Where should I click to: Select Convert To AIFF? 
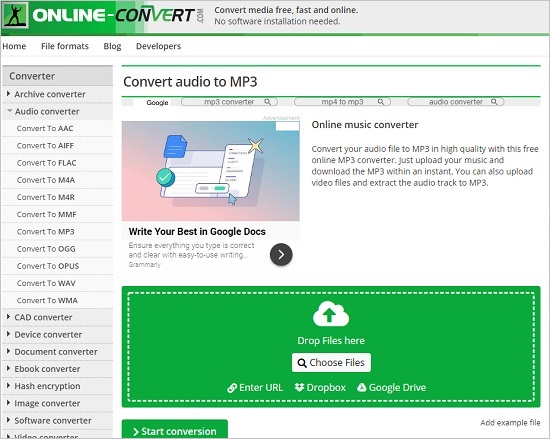[x=58, y=146]
